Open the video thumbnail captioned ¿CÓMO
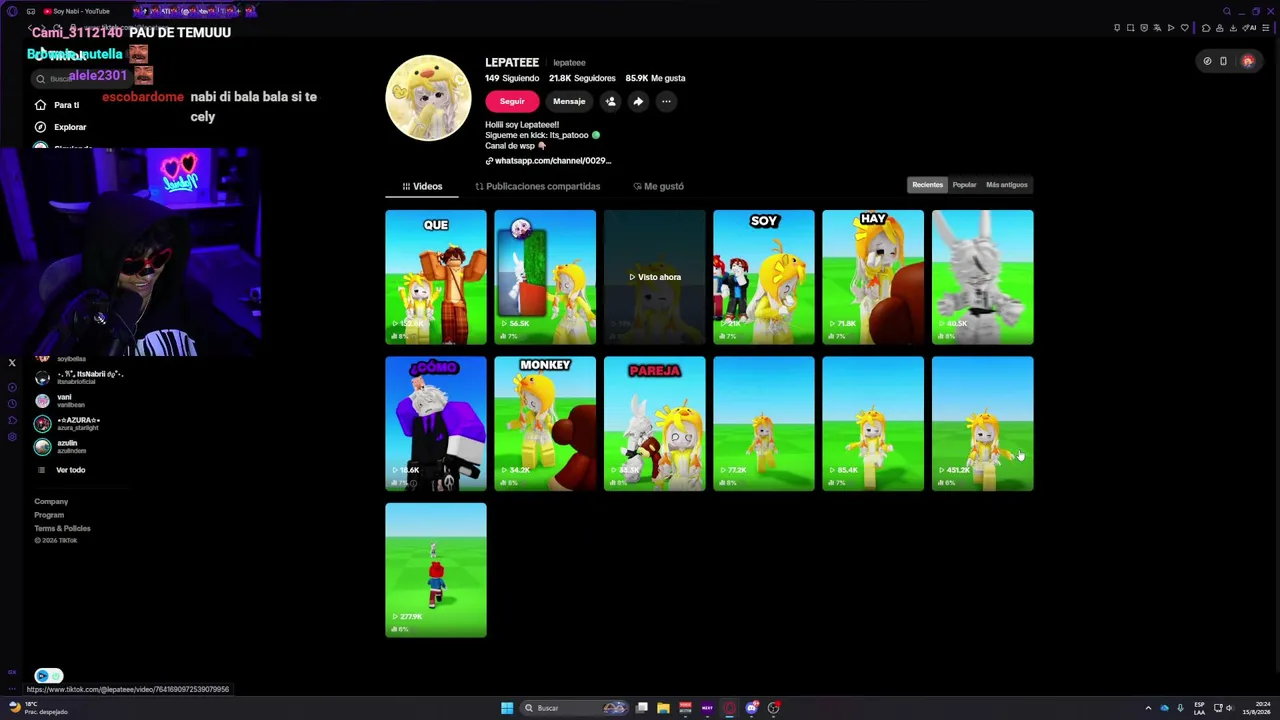 (436, 424)
